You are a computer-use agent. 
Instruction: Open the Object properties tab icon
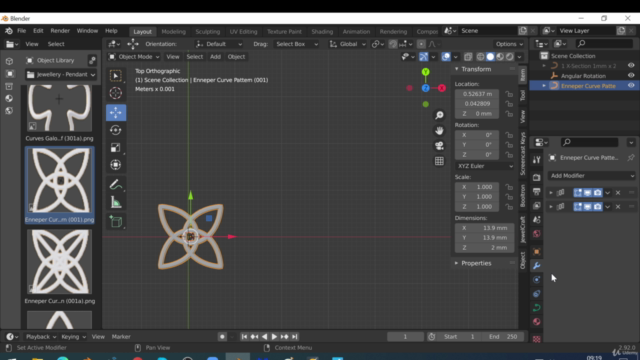pos(537,251)
